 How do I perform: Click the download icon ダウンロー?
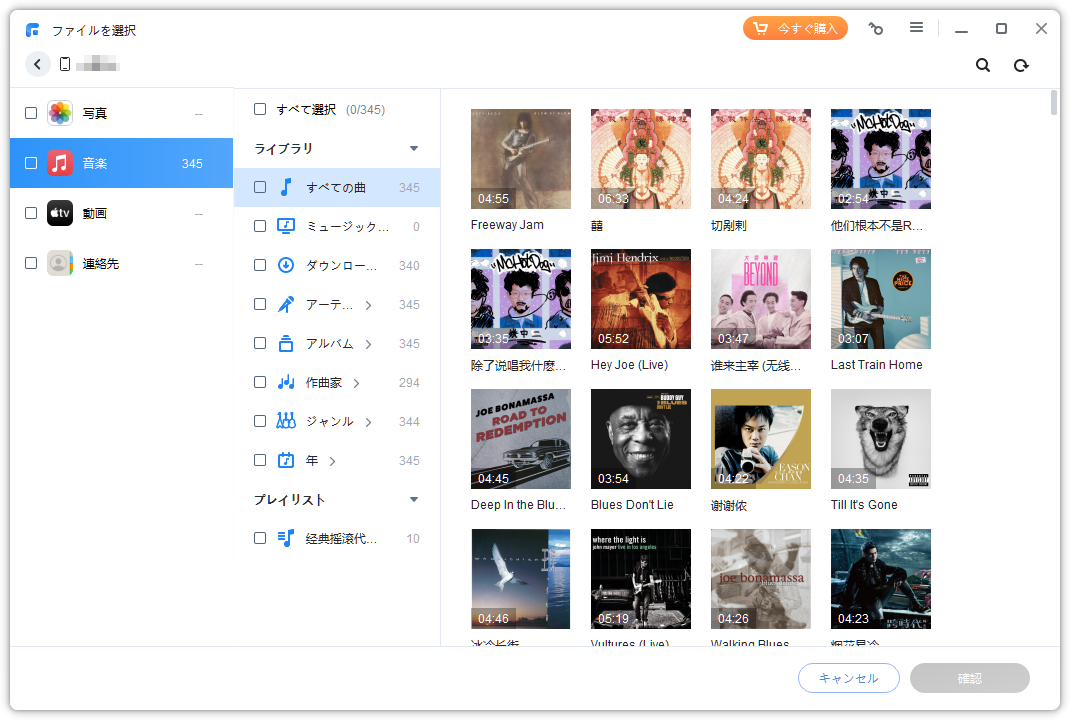286,265
